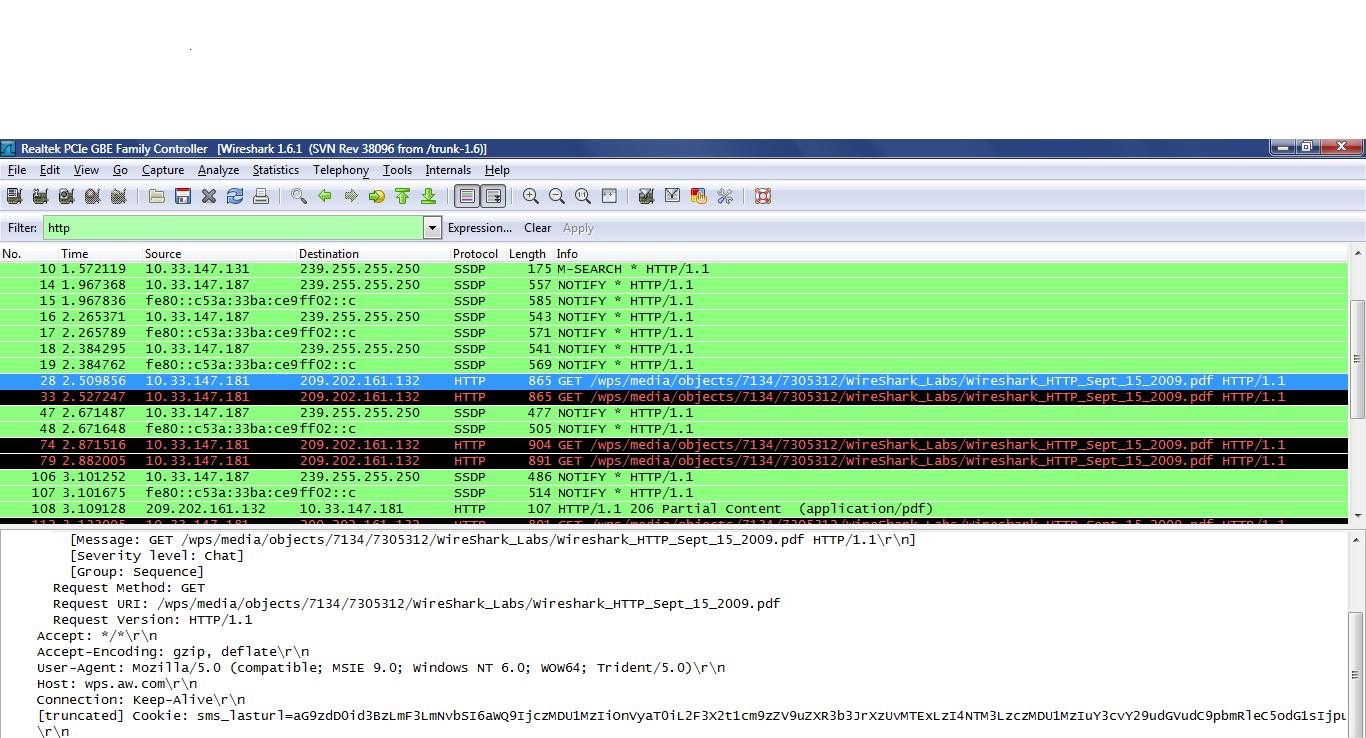Select the Request Method: GET detail line
The height and width of the screenshot is (738, 1366).
tap(129, 588)
